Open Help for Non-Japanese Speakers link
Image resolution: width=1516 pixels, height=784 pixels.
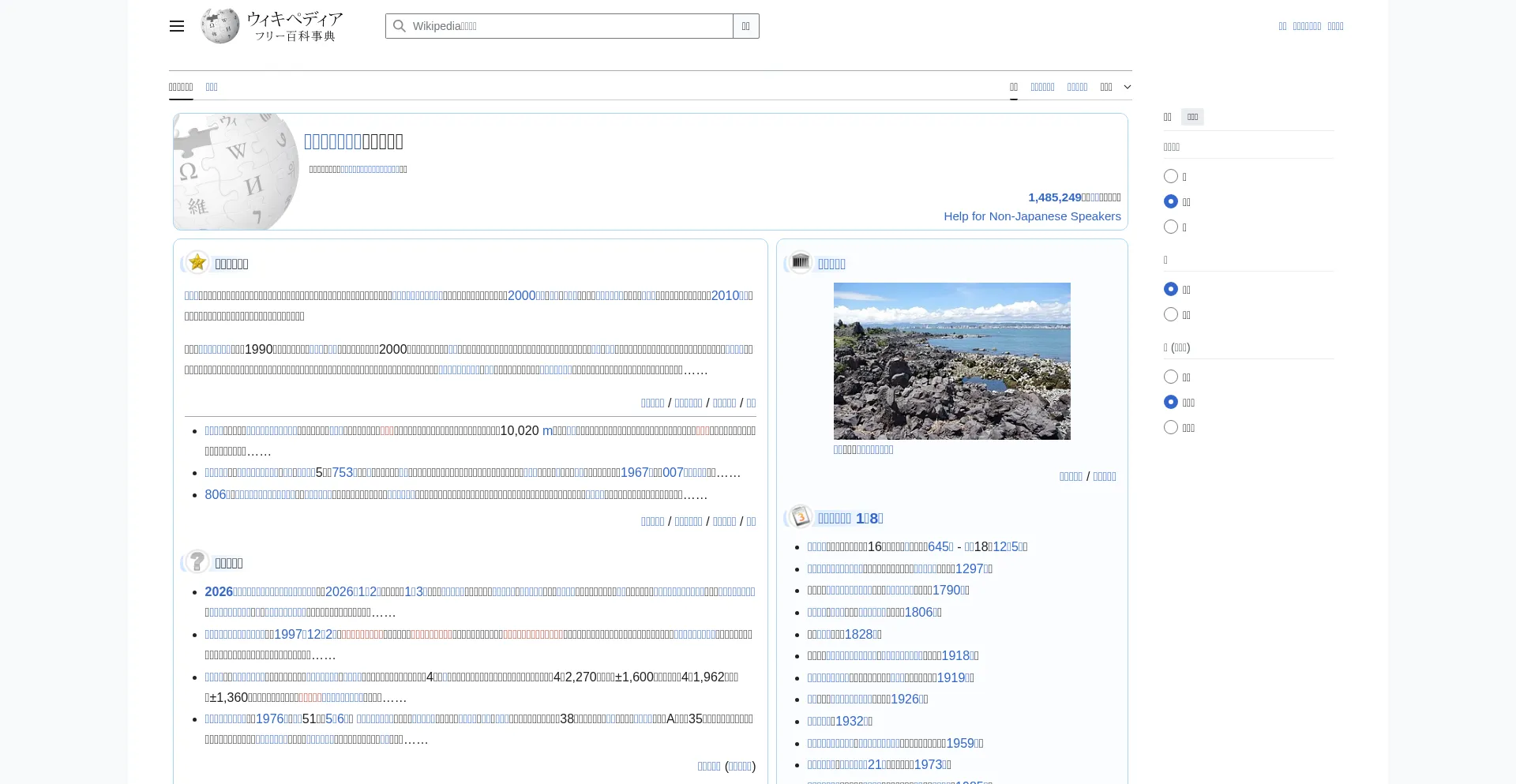(1032, 216)
